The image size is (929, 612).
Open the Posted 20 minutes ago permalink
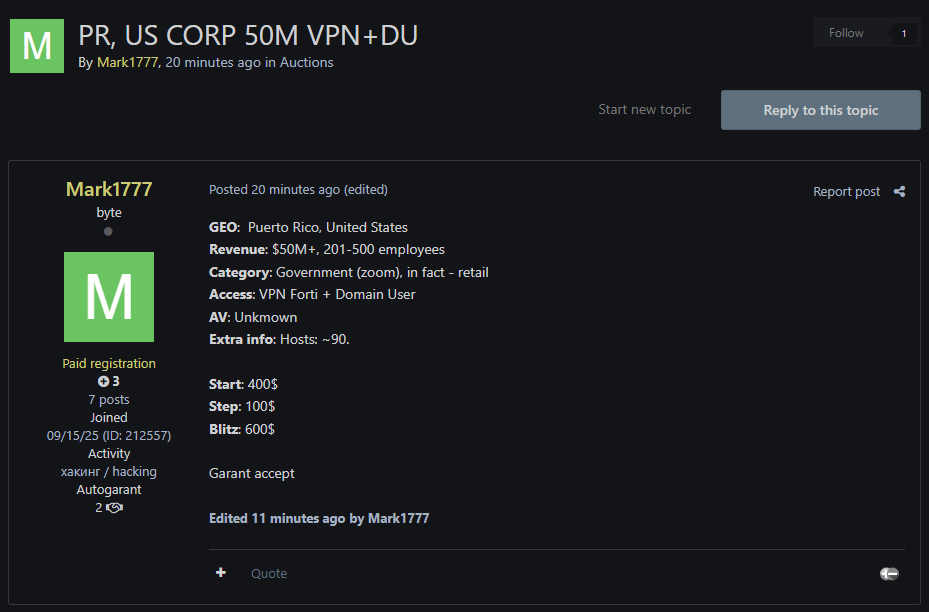click(274, 189)
